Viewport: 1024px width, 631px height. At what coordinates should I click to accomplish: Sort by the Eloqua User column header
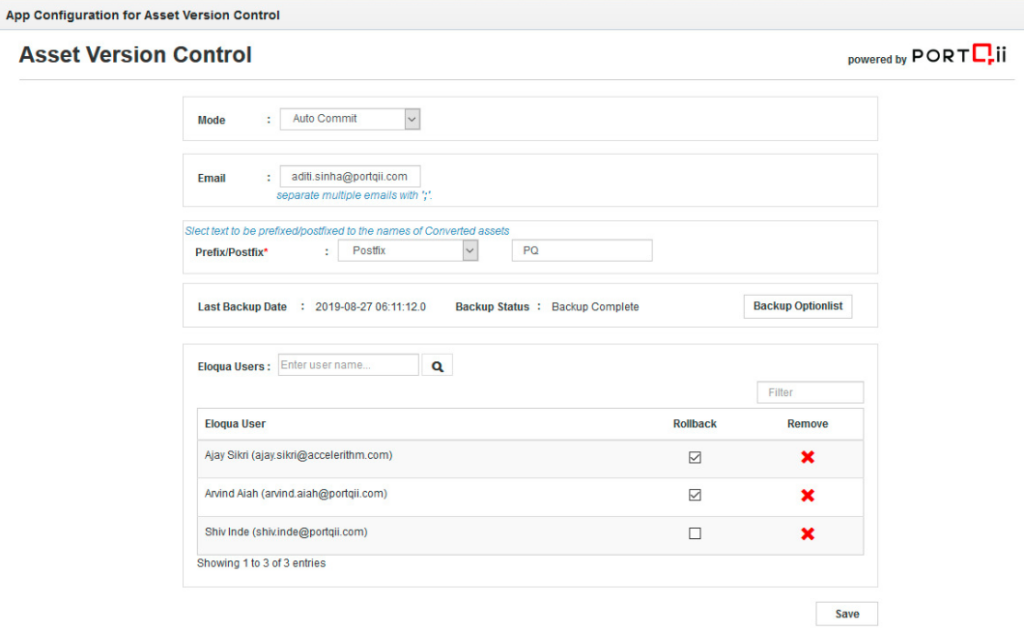[x=235, y=424]
